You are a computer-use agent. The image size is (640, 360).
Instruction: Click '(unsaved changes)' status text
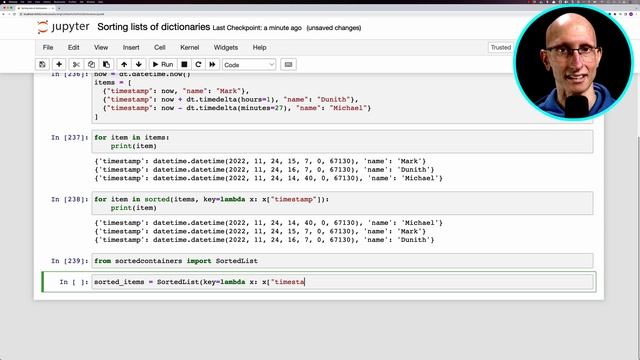pyautogui.click(x=334, y=28)
